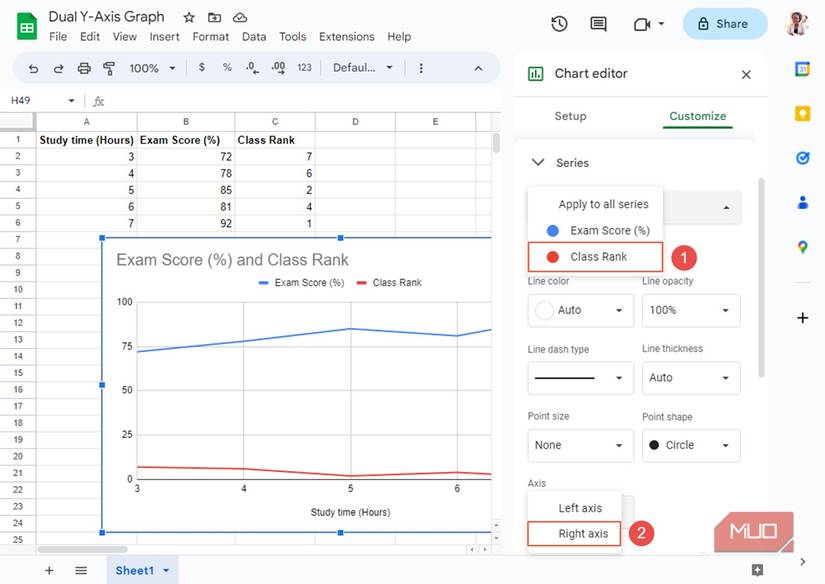Open the Line color Auto swatch

580,310
